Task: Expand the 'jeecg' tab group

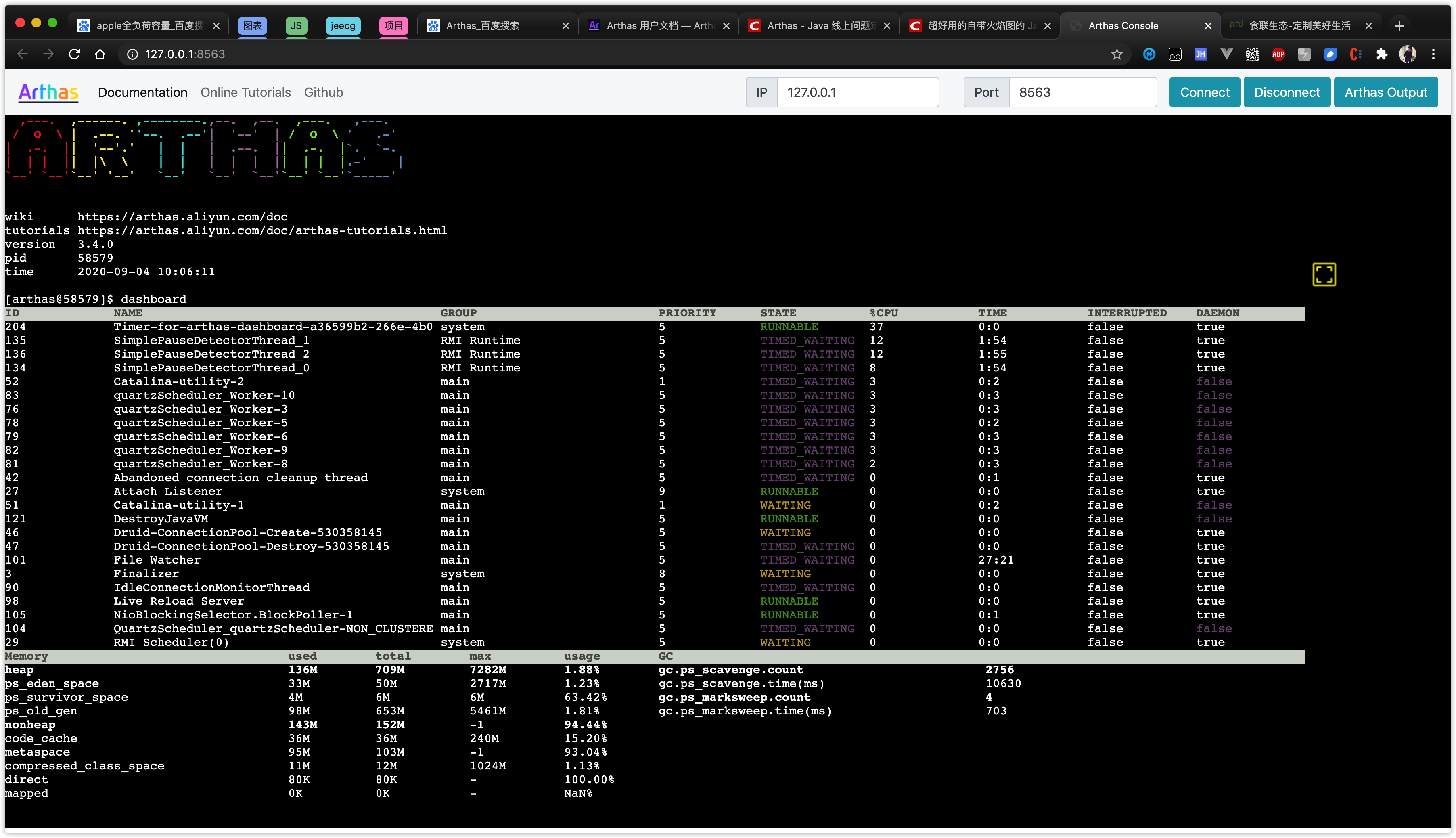Action: [x=343, y=25]
